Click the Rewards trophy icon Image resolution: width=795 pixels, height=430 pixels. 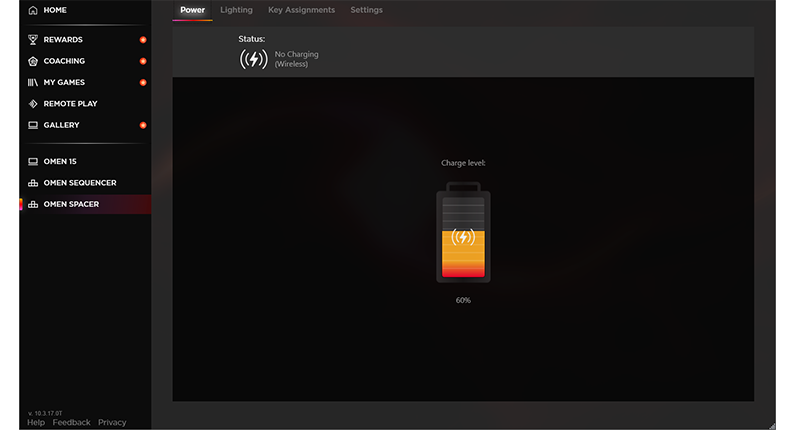(33, 40)
